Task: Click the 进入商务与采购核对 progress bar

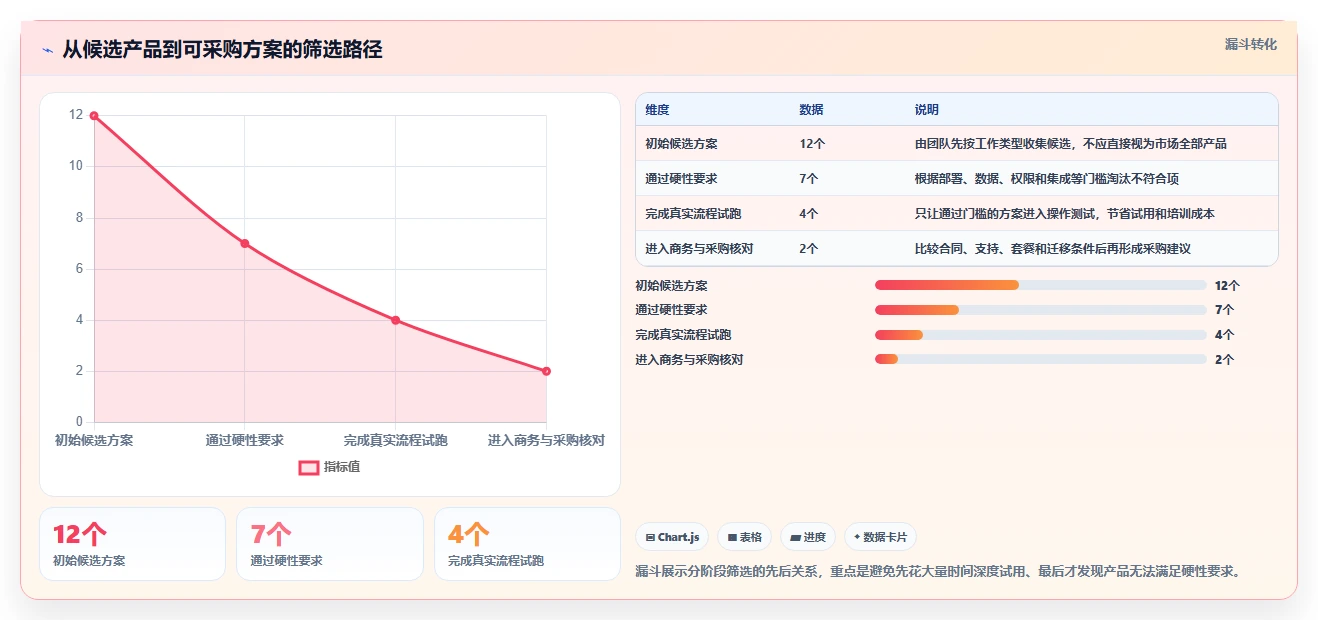Action: coord(1041,359)
